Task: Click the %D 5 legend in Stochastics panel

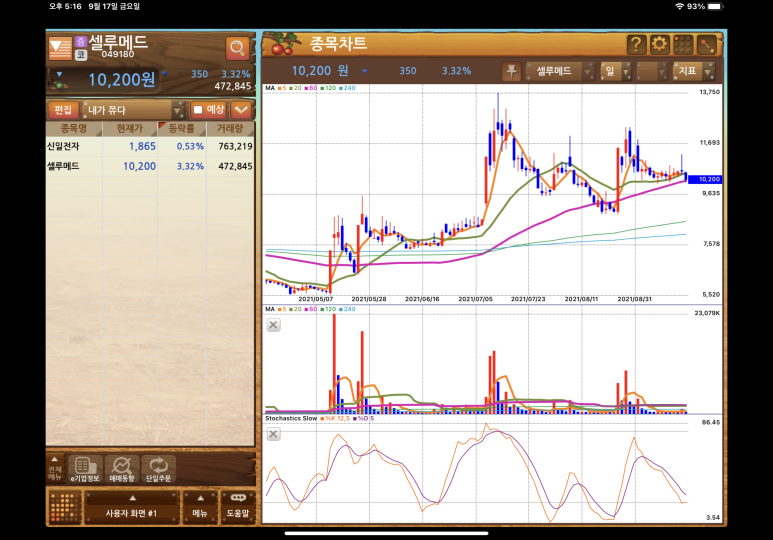Action: click(364, 418)
